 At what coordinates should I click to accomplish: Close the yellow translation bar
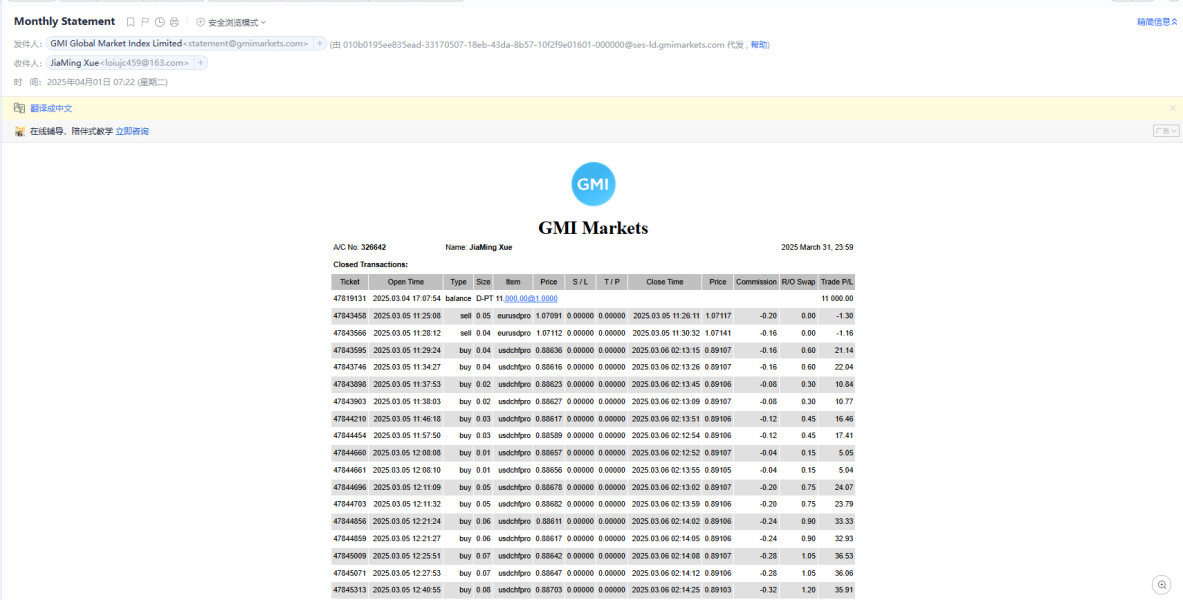[x=1172, y=108]
